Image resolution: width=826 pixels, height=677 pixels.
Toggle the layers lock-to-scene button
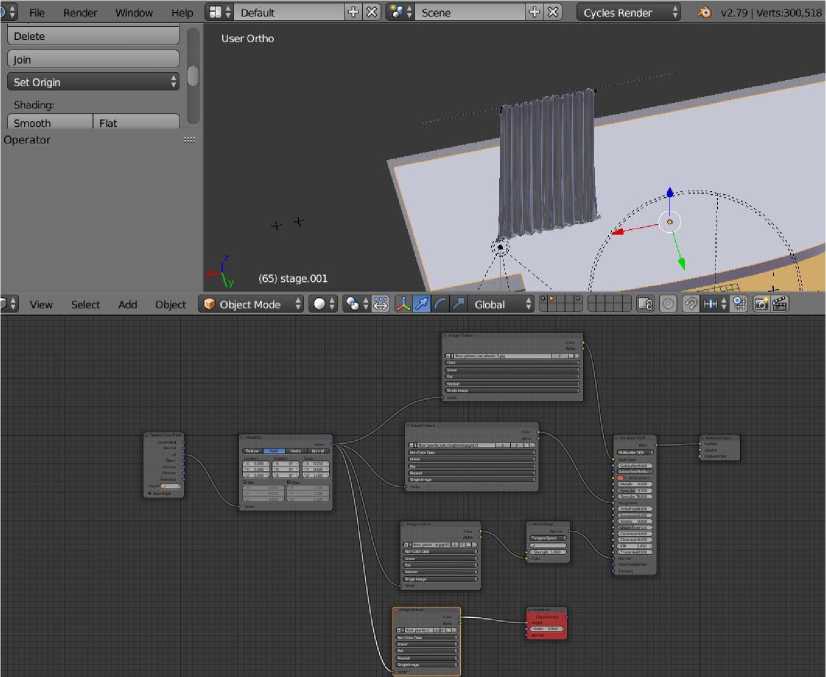646,304
